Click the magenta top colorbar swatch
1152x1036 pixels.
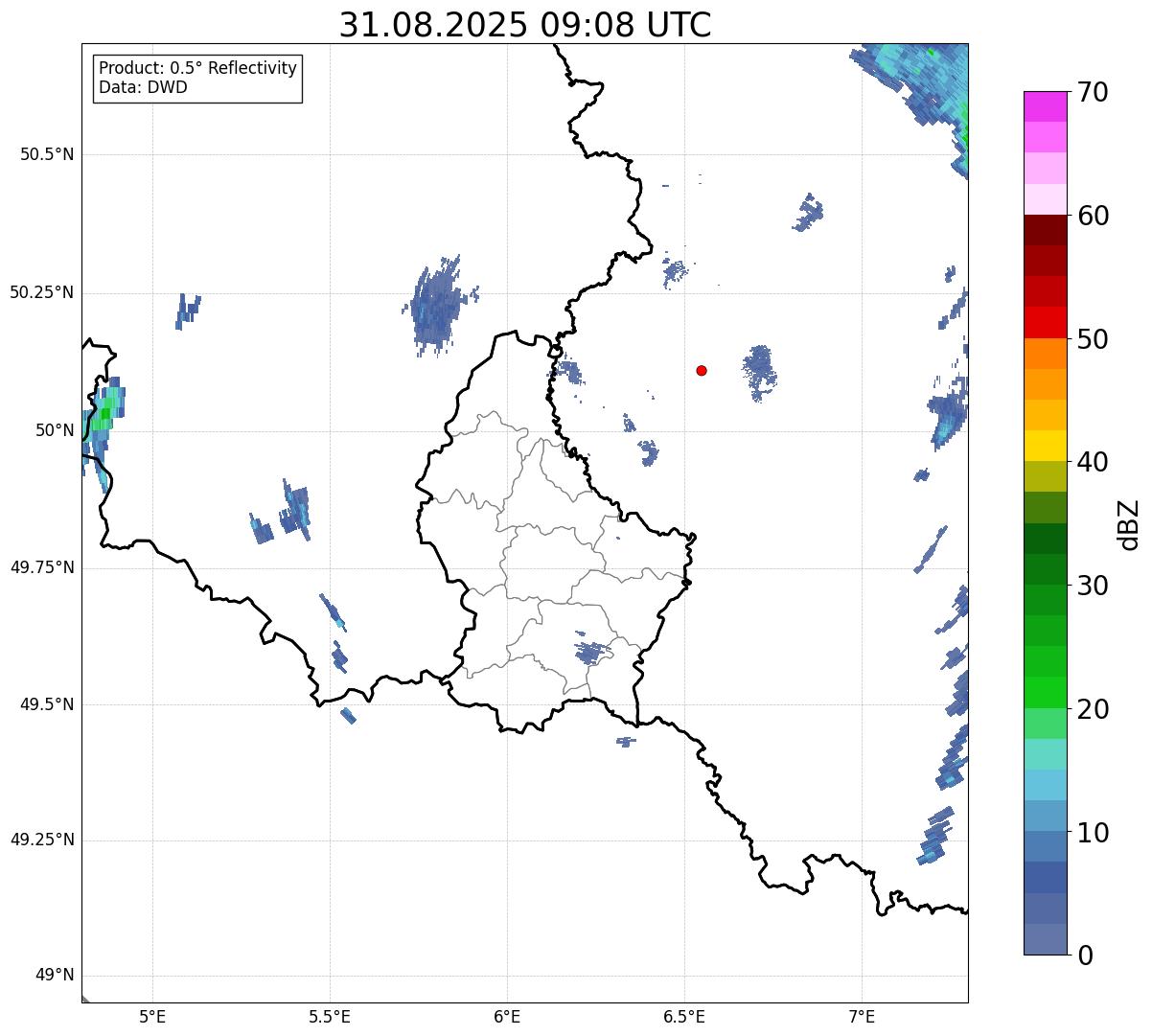click(1046, 106)
